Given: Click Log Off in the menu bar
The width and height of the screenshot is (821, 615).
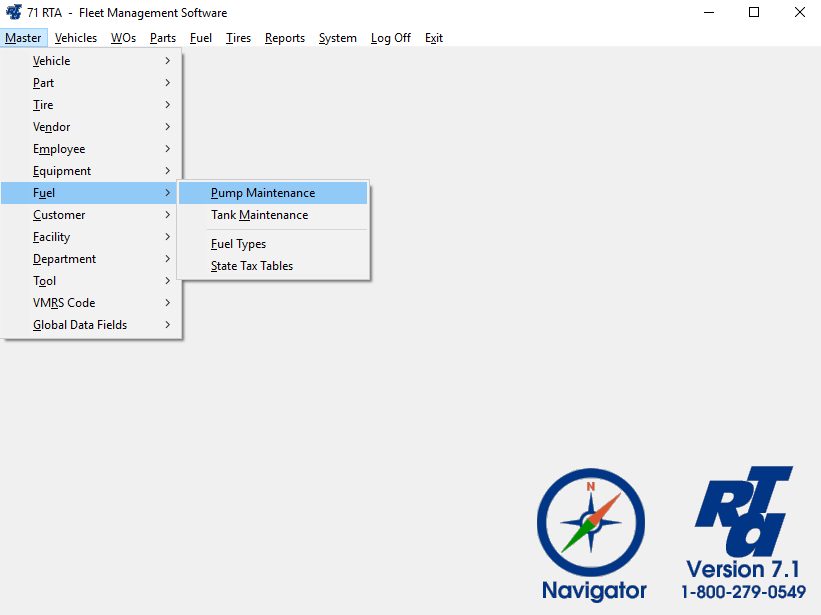Looking at the screenshot, I should 390,38.
